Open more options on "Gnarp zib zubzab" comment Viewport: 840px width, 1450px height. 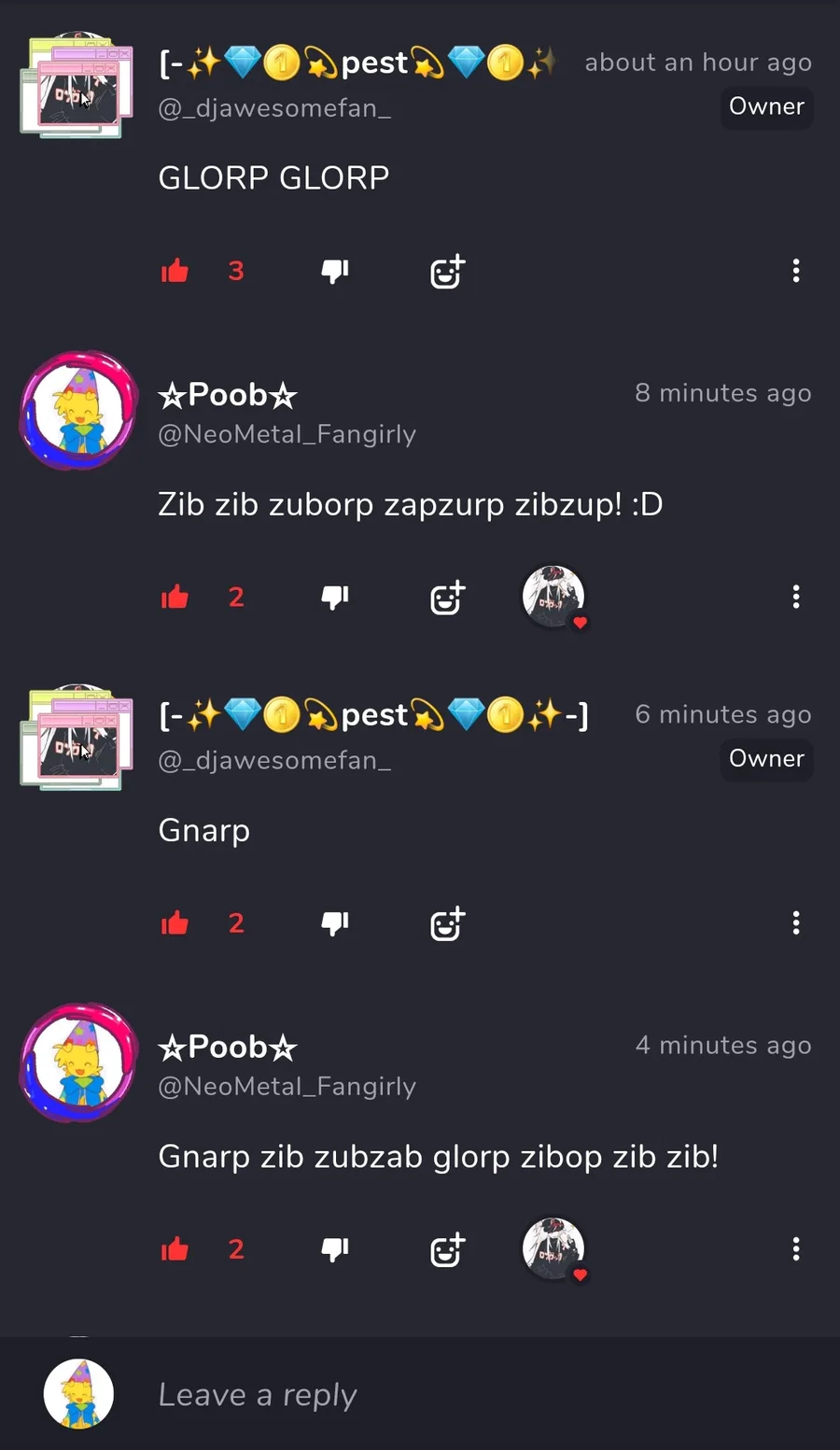[x=796, y=1248]
